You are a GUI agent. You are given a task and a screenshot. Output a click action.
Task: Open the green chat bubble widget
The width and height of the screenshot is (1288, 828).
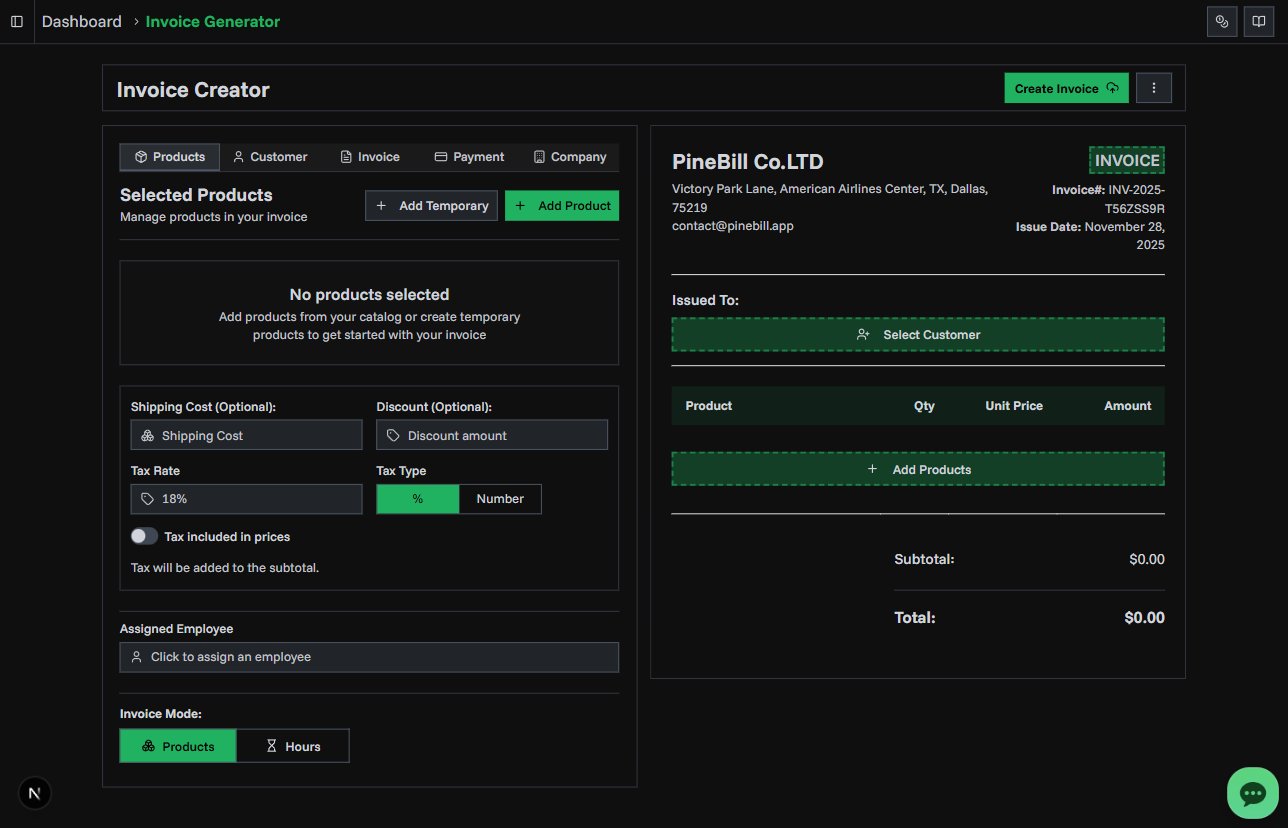(x=1252, y=793)
